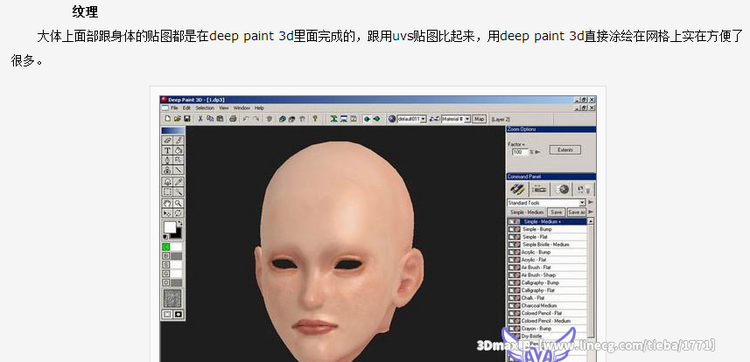The width and height of the screenshot is (750, 362).
Task: Click the Print icon in toolbar
Action: pyautogui.click(x=233, y=119)
